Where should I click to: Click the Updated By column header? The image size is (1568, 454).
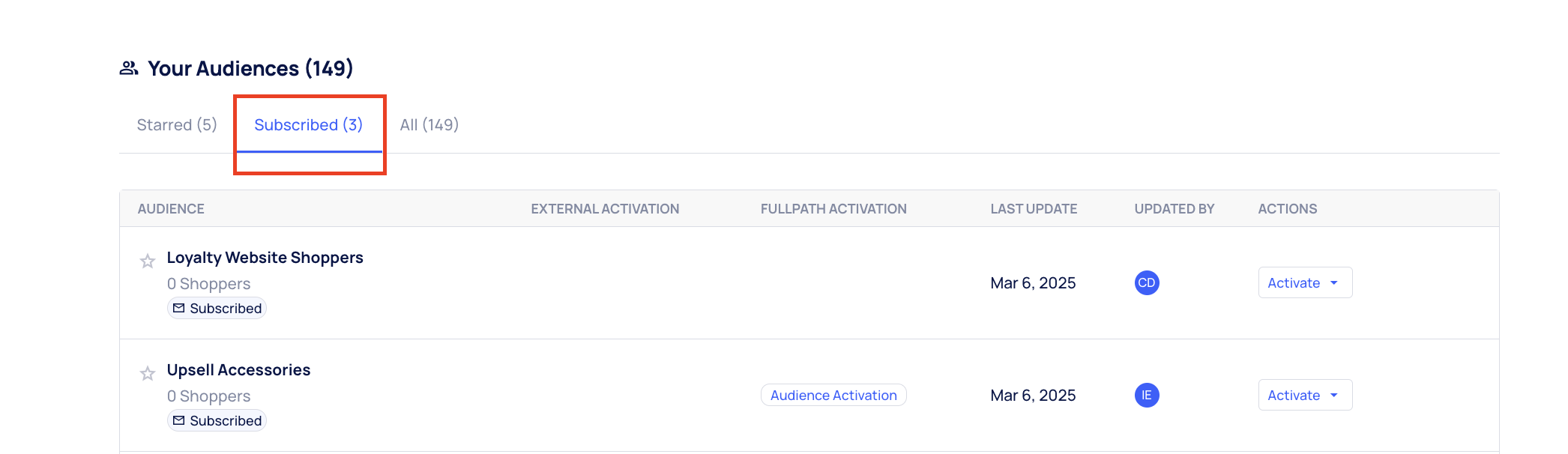1174,209
